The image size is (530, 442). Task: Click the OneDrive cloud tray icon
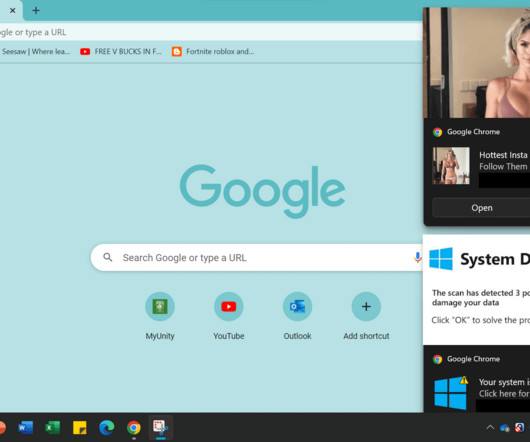click(x=505, y=428)
